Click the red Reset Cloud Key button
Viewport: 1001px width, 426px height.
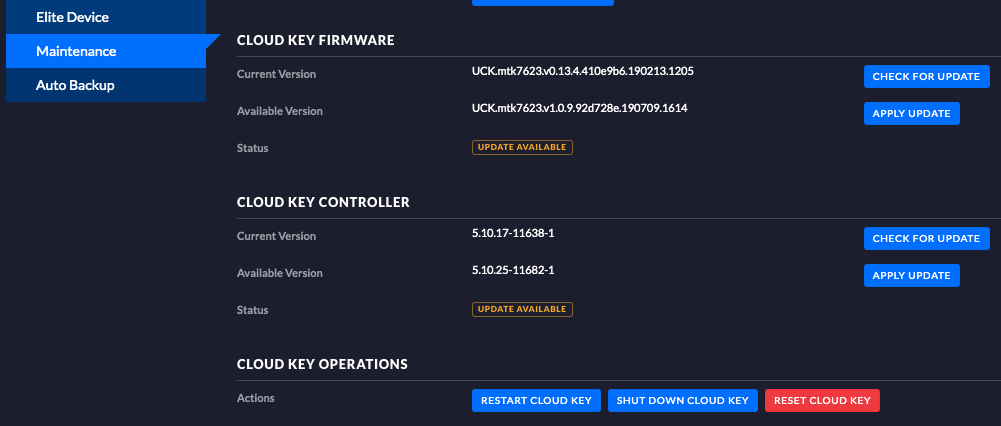point(822,401)
